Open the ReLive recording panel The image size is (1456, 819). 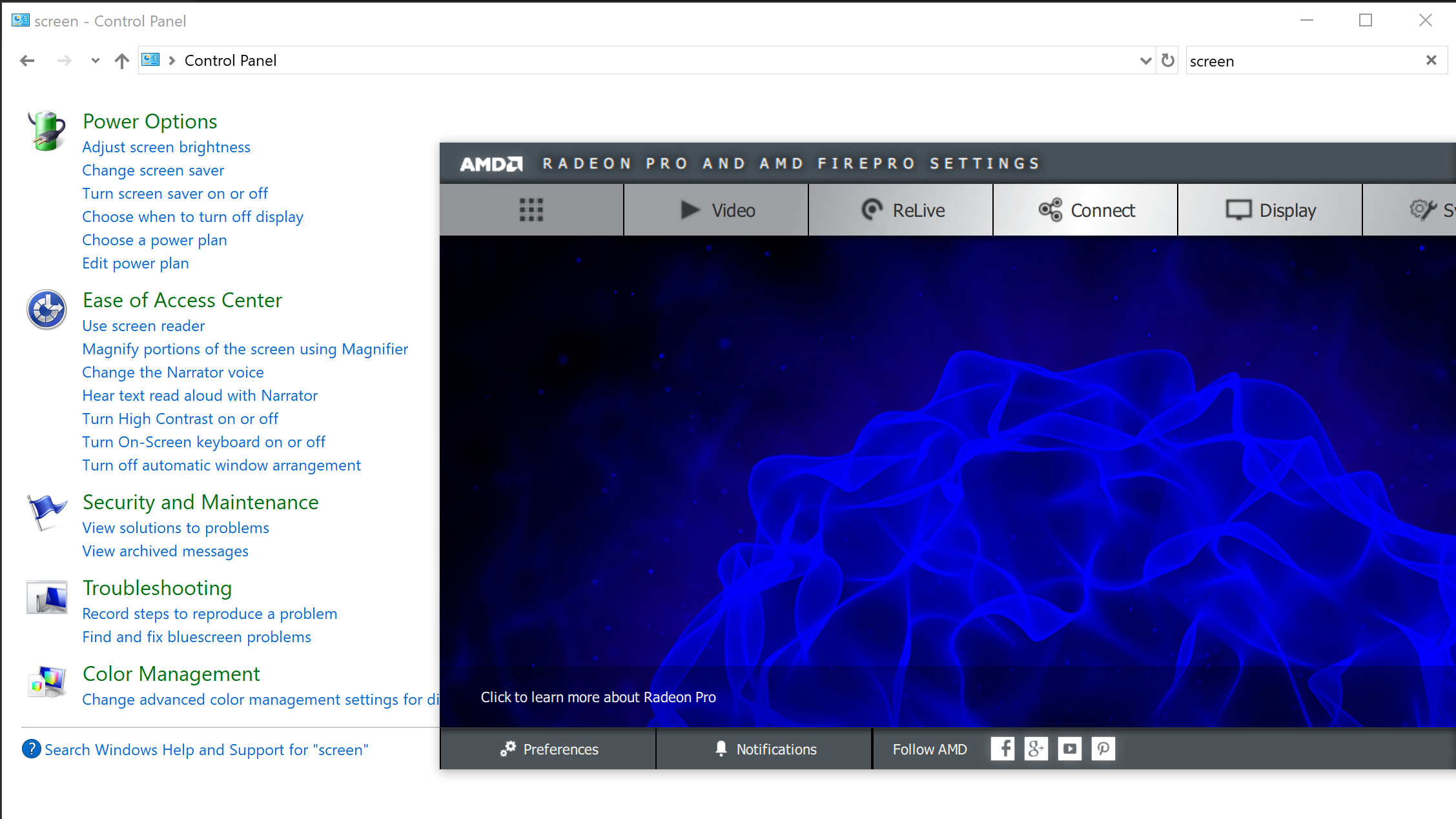click(x=901, y=210)
